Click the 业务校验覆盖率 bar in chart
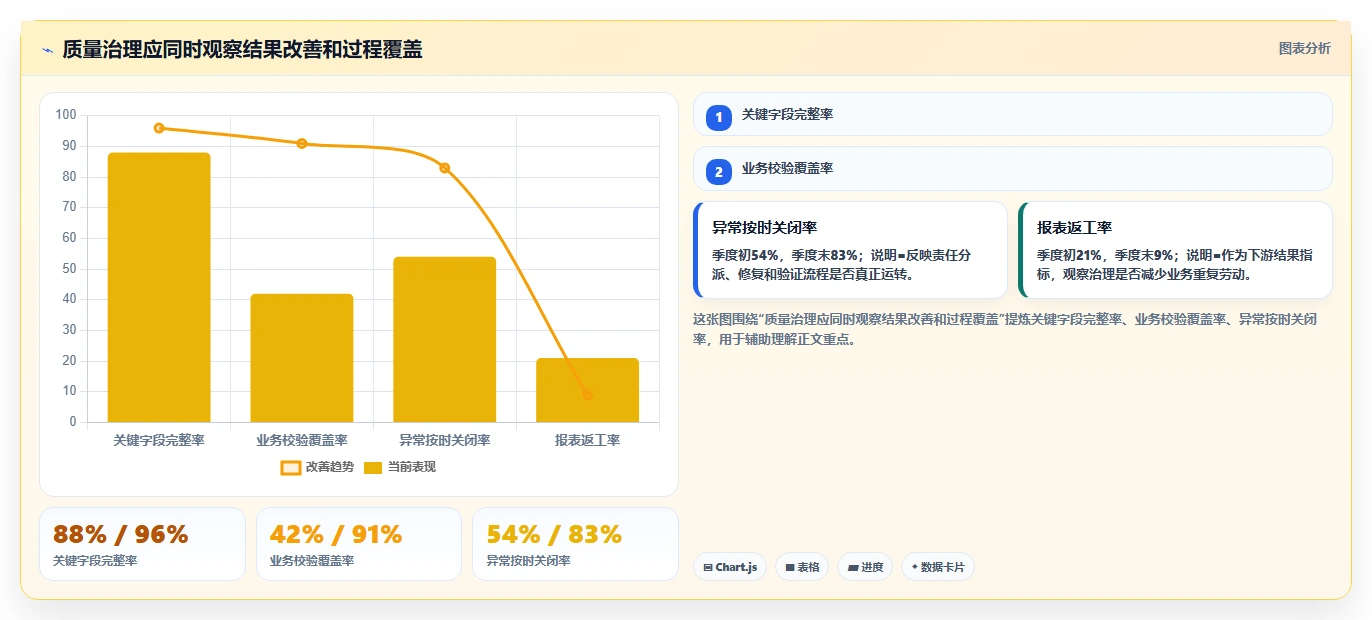 [x=302, y=358]
